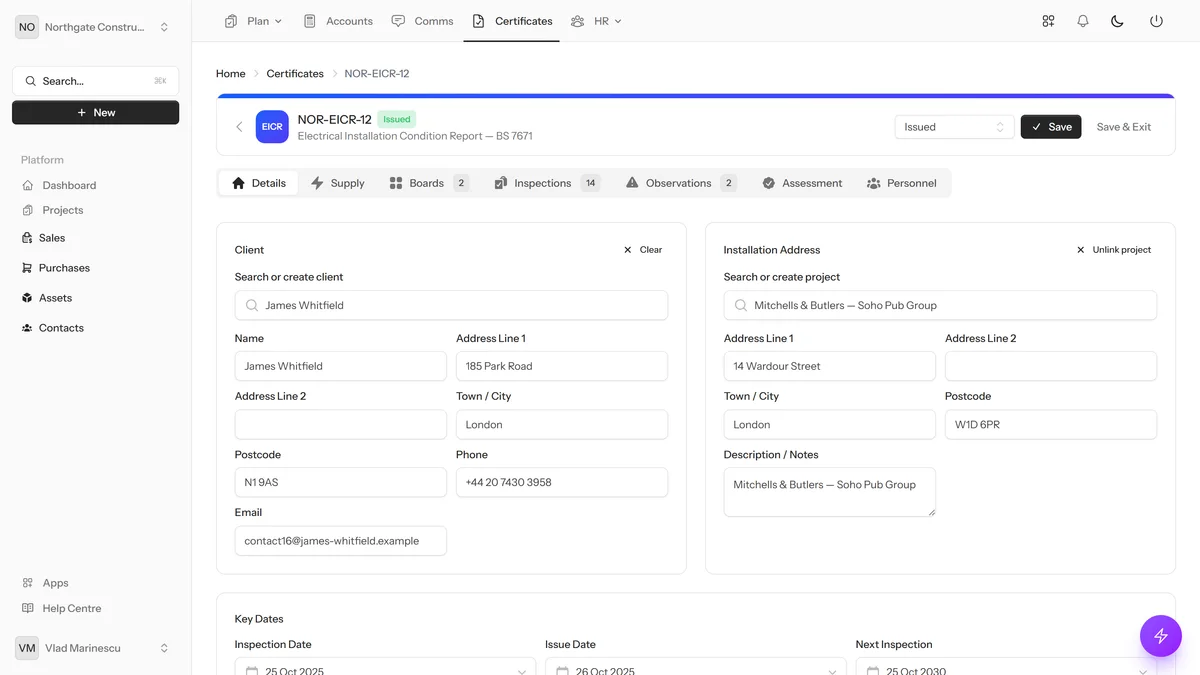This screenshot has width=1200, height=675.
Task: Click the Email field
Action: click(x=341, y=540)
